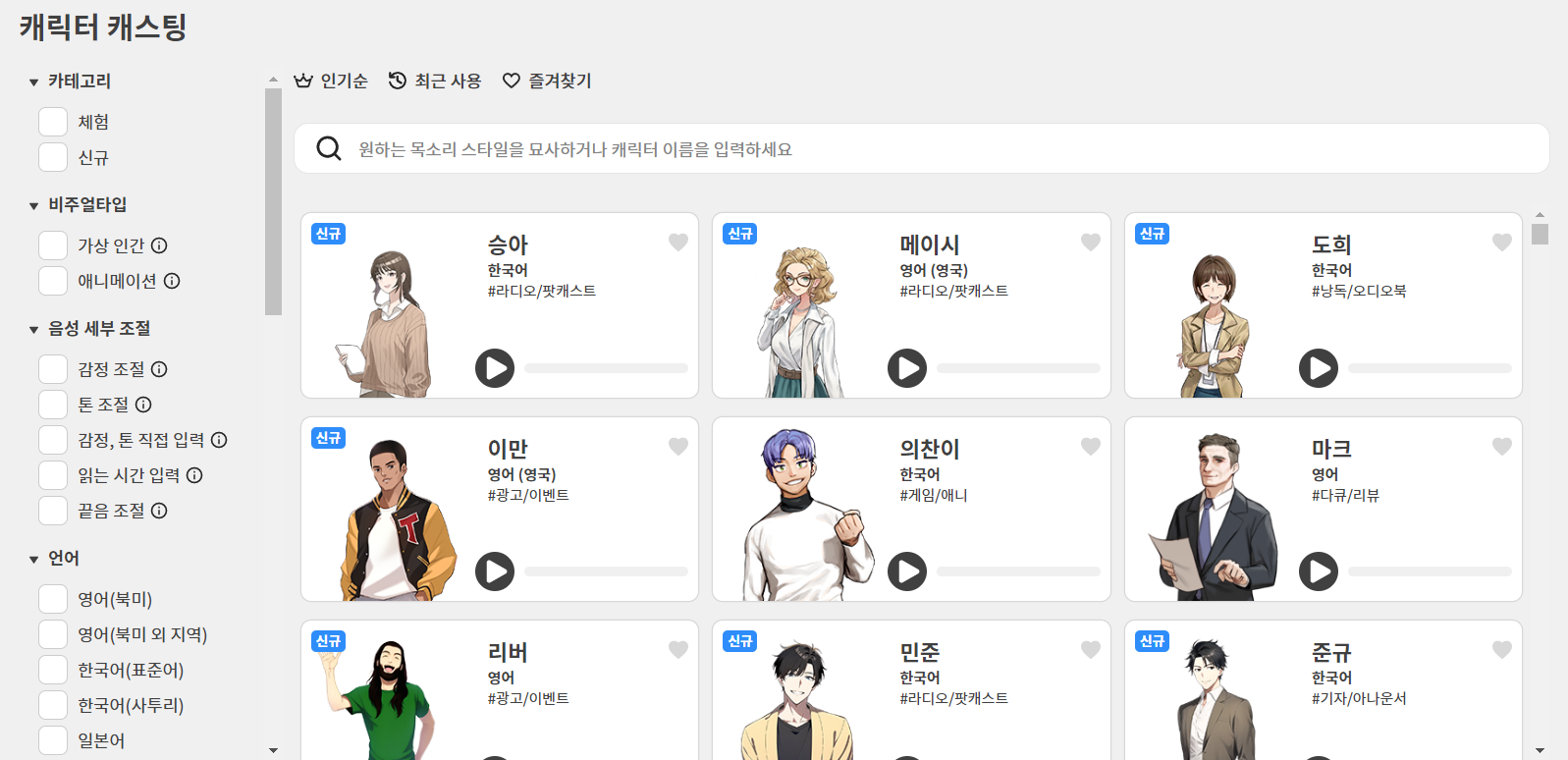1568x760 pixels.
Task: Click the voice style search field
Action: coord(922,148)
